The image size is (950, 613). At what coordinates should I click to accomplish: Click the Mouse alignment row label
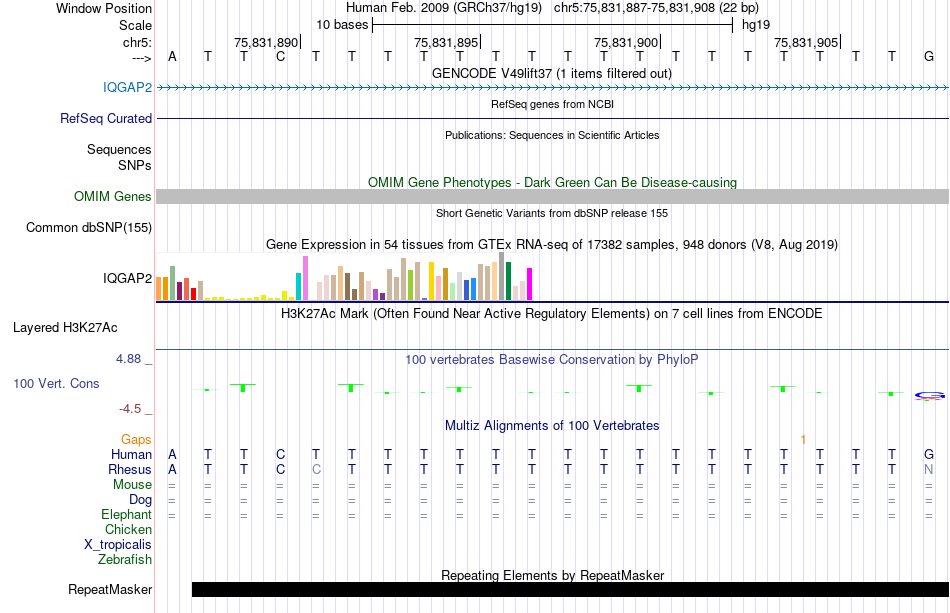[132, 485]
